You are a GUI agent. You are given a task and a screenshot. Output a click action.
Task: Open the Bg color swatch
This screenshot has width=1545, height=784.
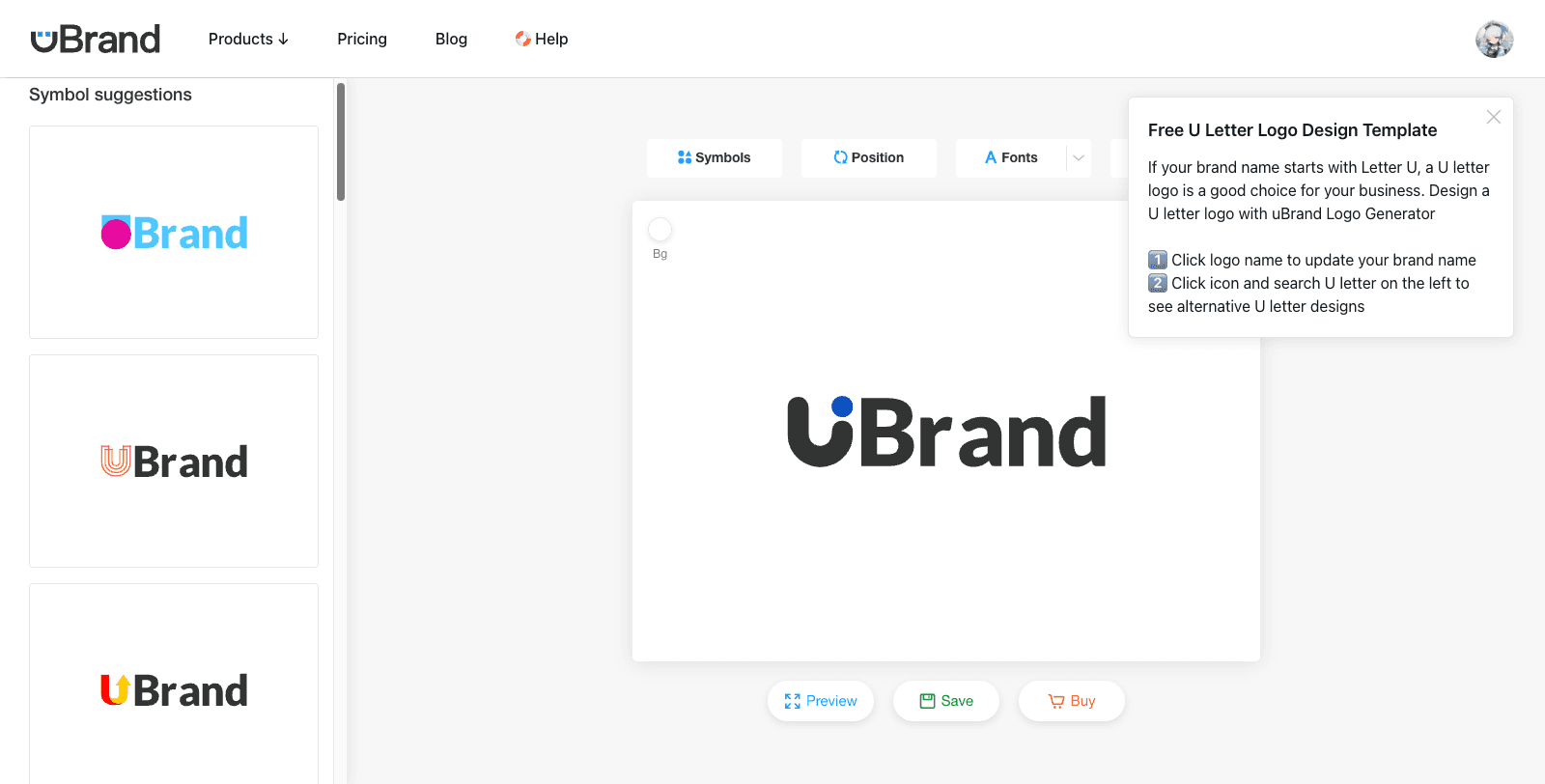660,229
